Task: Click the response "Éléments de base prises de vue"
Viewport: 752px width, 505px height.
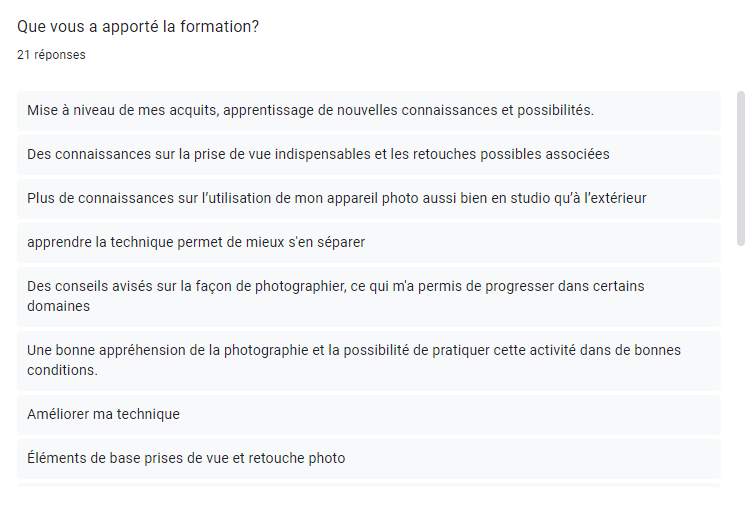Action: coord(186,458)
